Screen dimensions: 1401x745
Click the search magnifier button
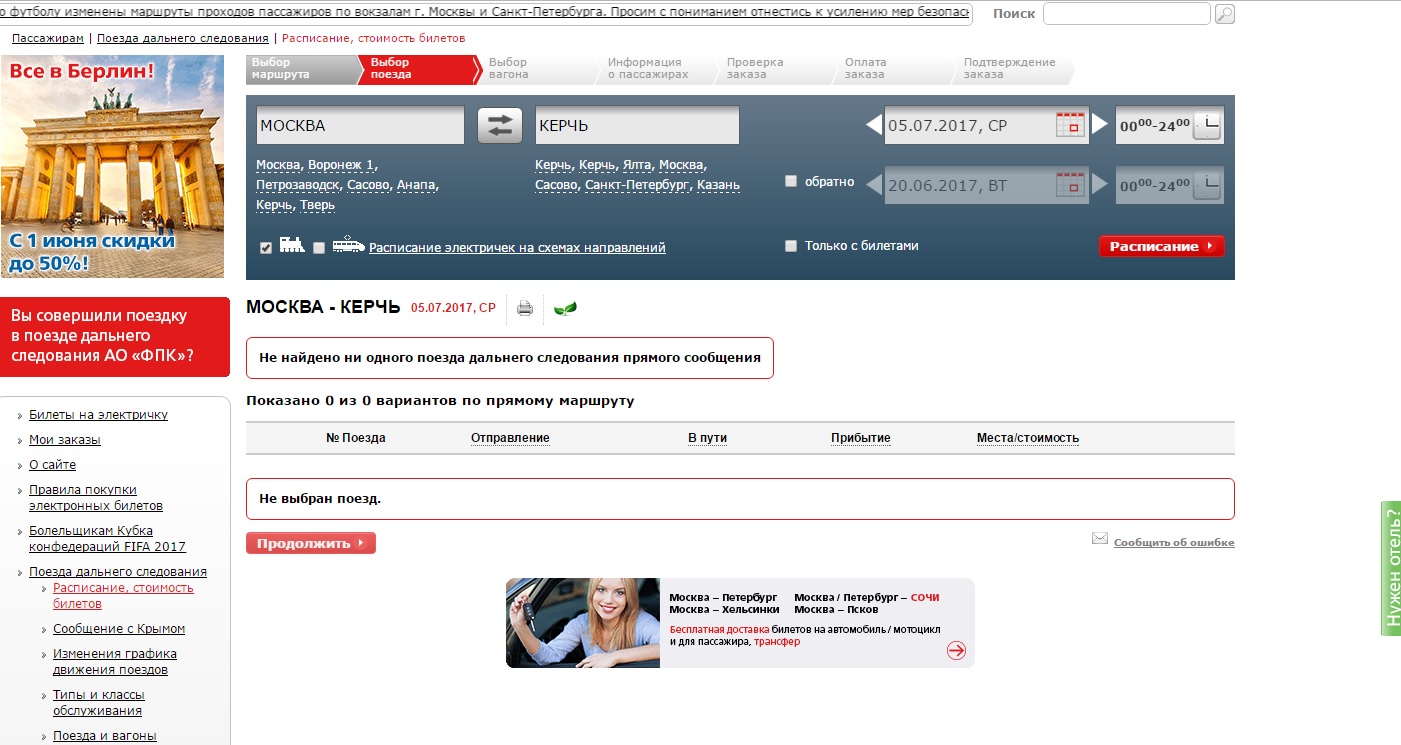[1224, 14]
